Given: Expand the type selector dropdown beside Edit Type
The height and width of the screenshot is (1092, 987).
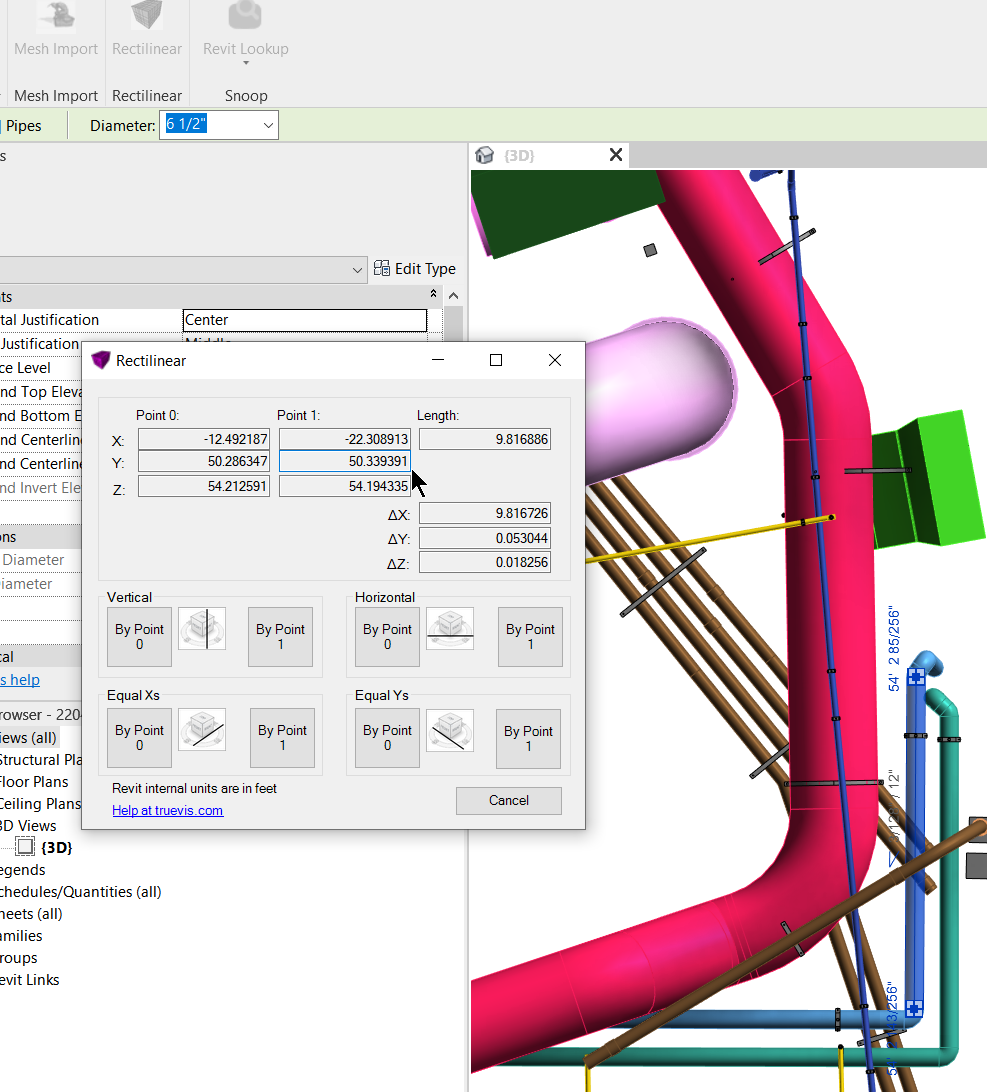Looking at the screenshot, I should point(358,270).
